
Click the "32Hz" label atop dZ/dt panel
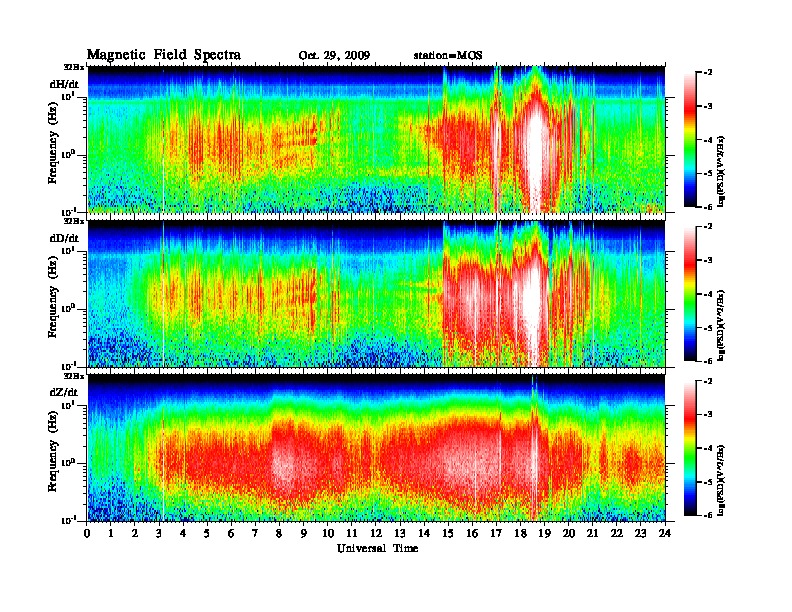pyautogui.click(x=74, y=376)
